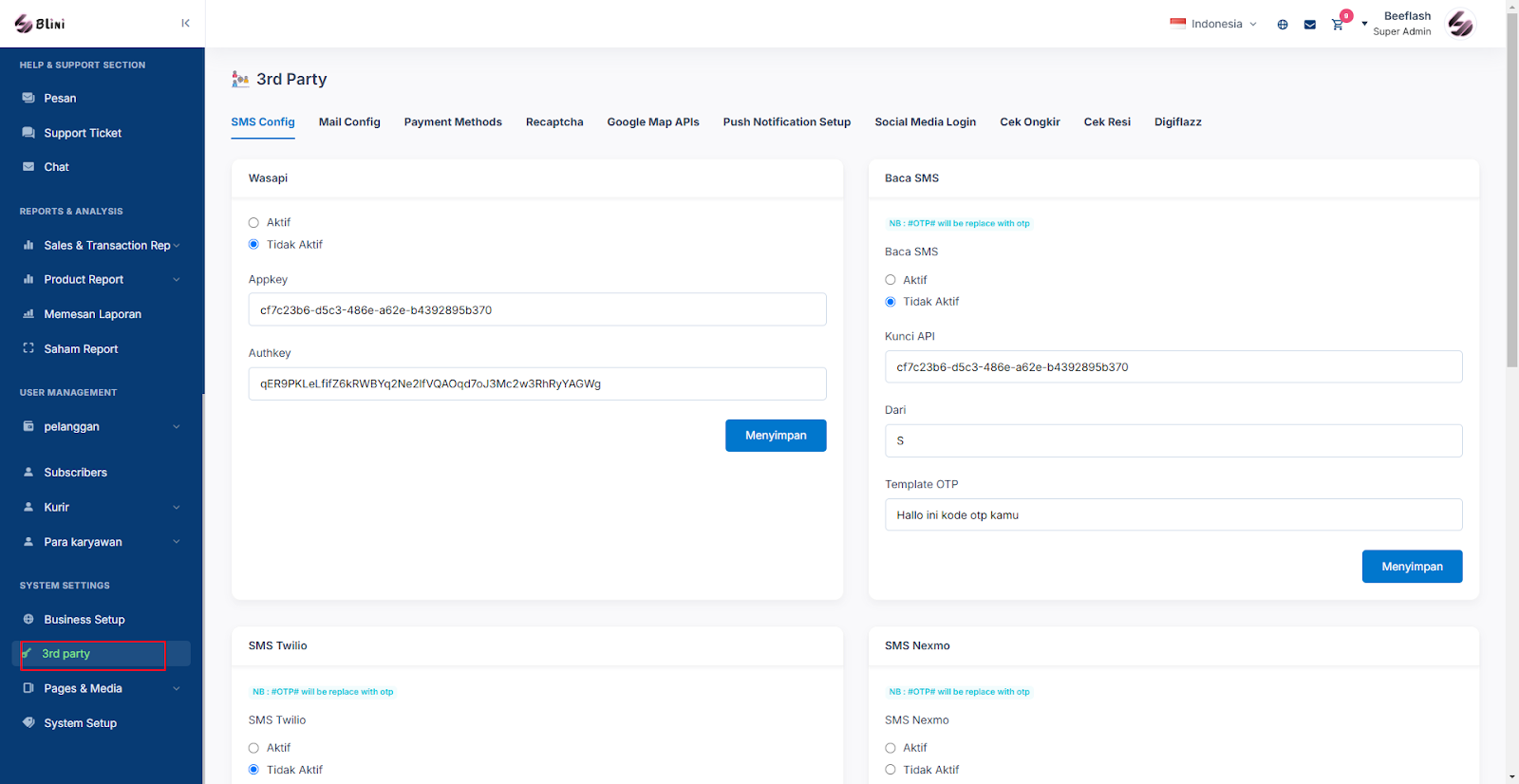This screenshot has width=1519, height=784.
Task: Collapse the sidebar with the arrow icon
Action: tap(185, 23)
